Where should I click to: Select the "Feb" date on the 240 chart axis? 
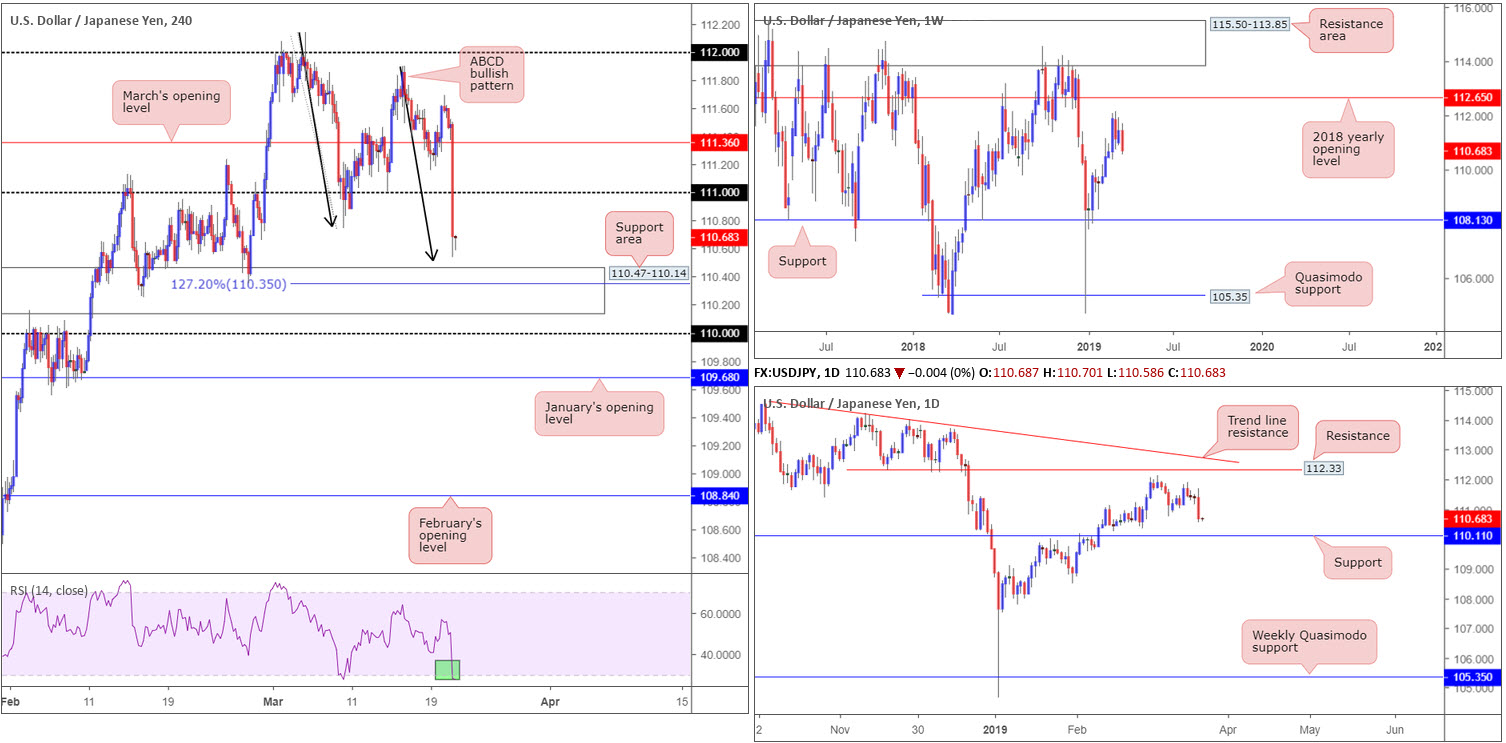(x=10, y=704)
